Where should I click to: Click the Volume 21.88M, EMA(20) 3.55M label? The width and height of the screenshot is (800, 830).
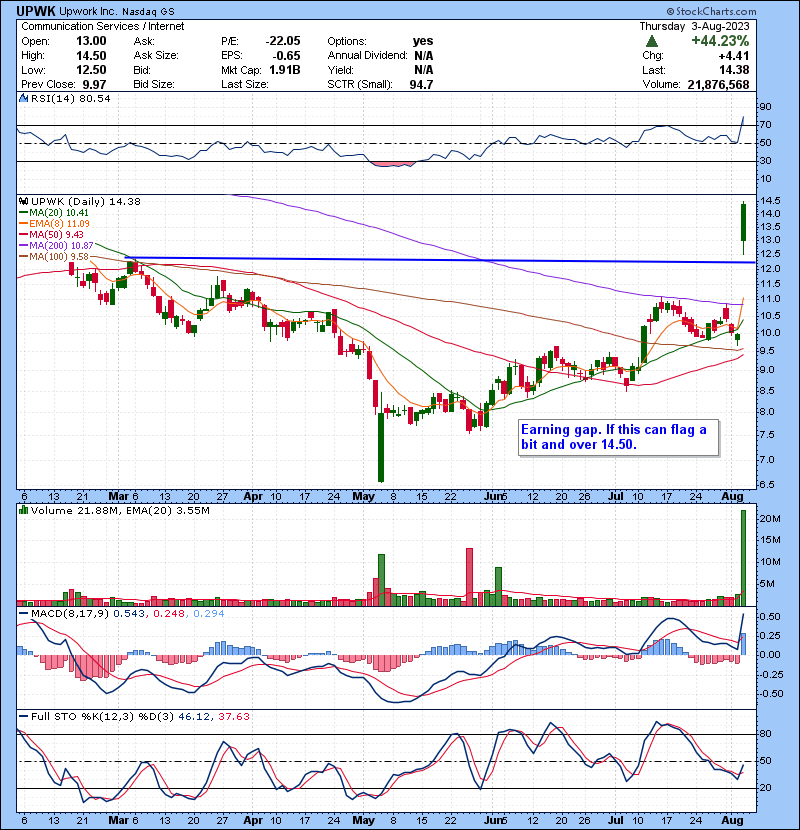(120, 511)
